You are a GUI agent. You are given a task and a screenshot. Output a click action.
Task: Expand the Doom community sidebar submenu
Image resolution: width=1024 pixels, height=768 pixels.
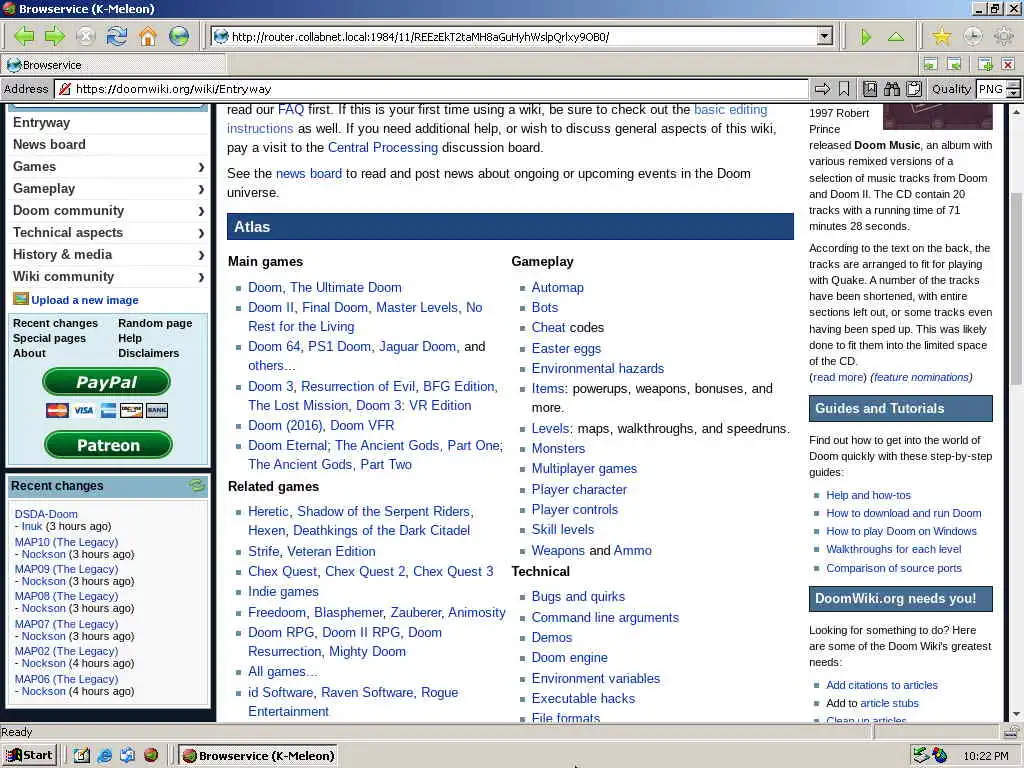(201, 211)
